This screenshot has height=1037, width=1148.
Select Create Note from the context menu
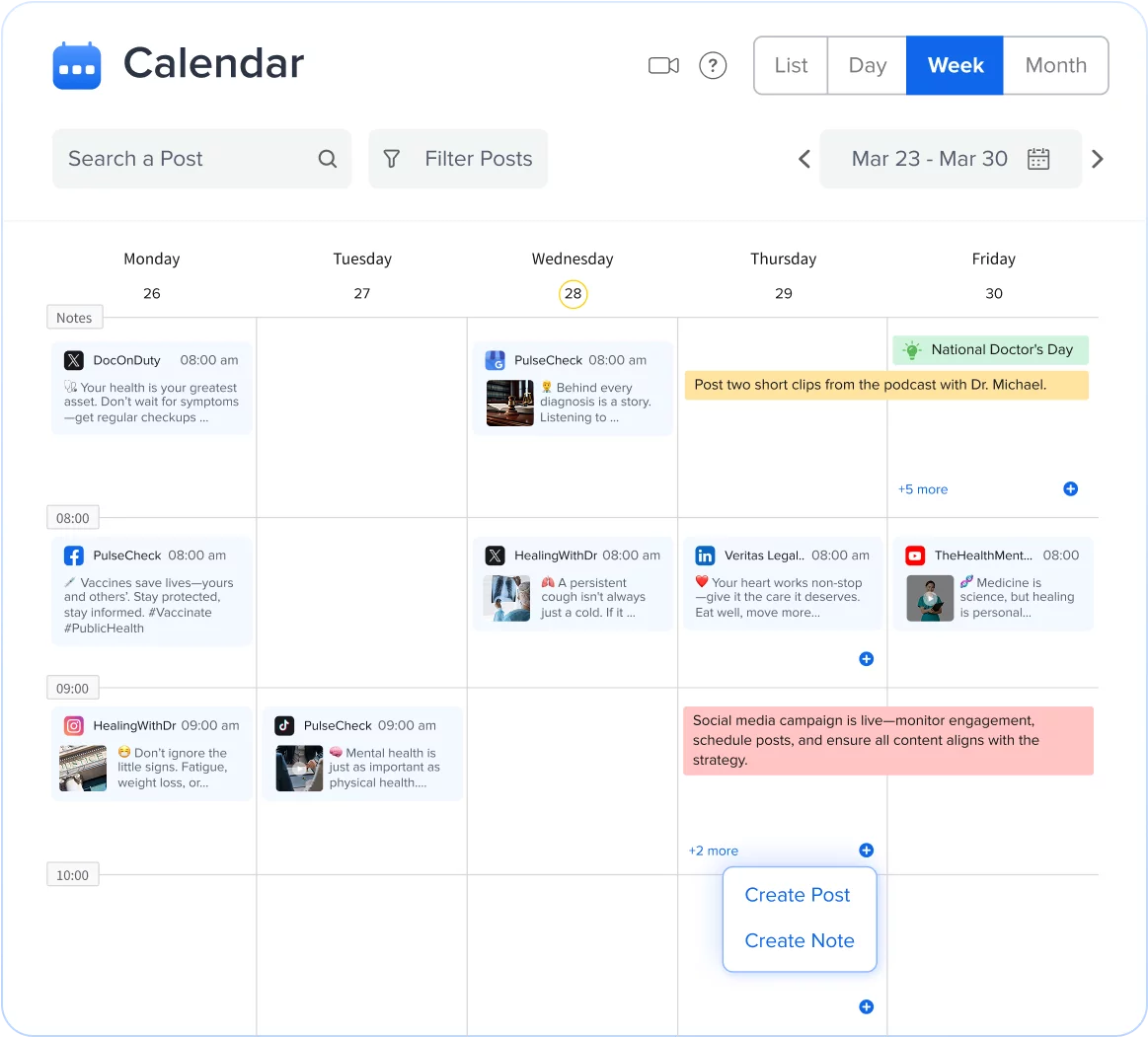click(799, 940)
